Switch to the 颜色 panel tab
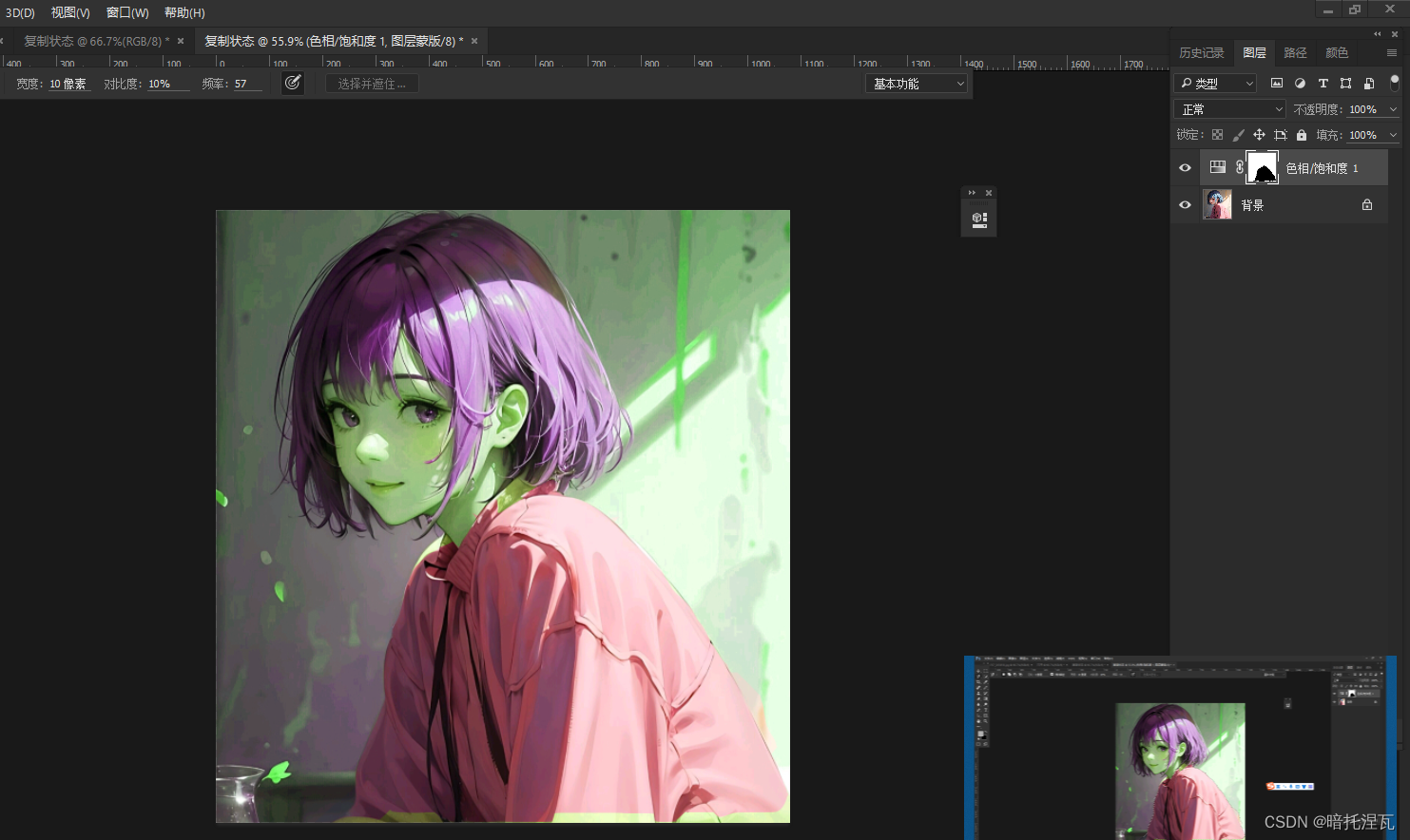 [1337, 53]
